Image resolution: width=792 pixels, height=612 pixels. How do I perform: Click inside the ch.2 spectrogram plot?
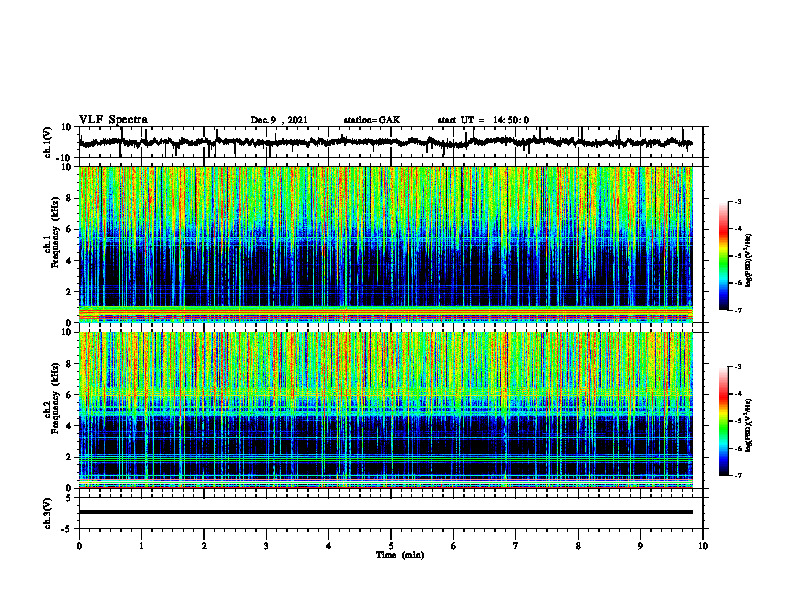[386, 410]
